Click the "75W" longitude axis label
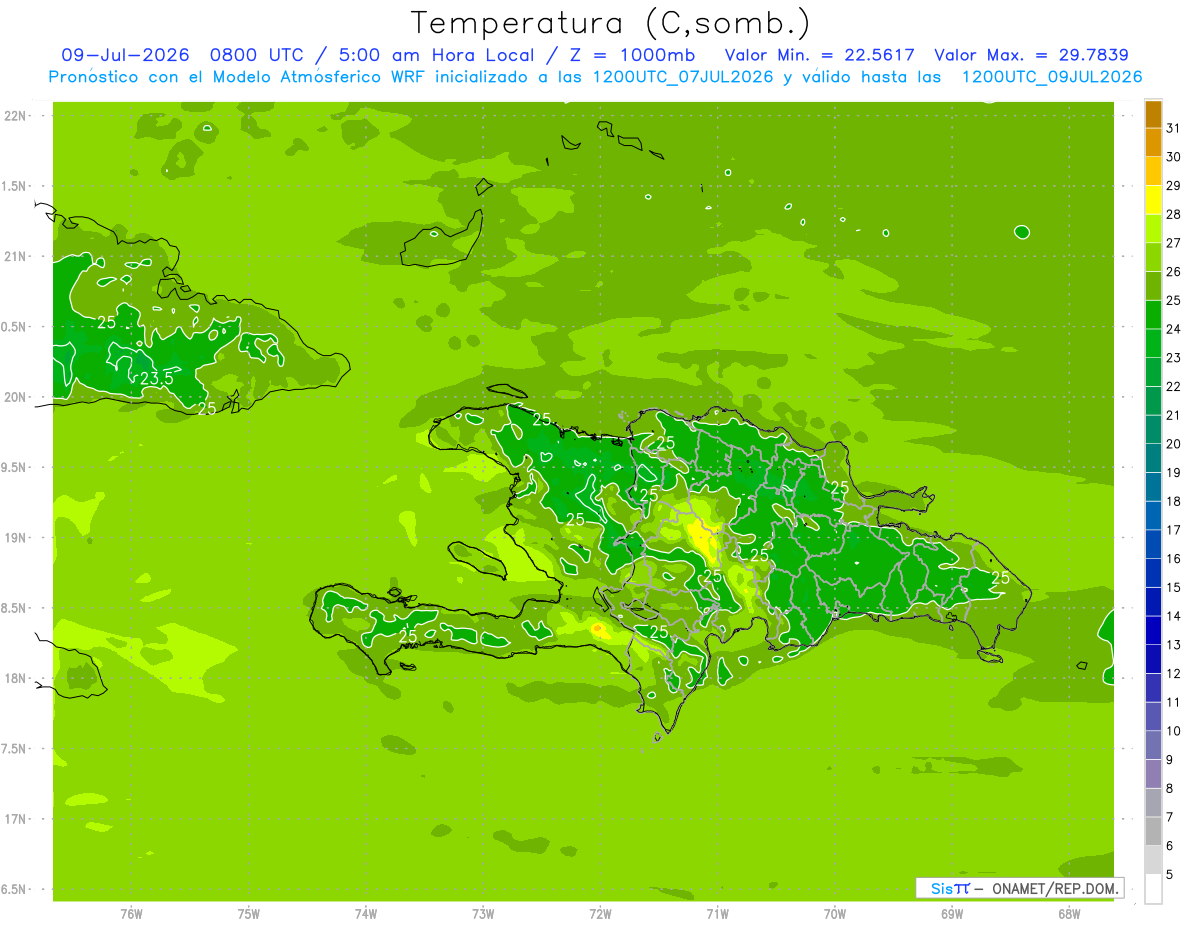Viewport: 1200px width, 927px height. tap(248, 914)
